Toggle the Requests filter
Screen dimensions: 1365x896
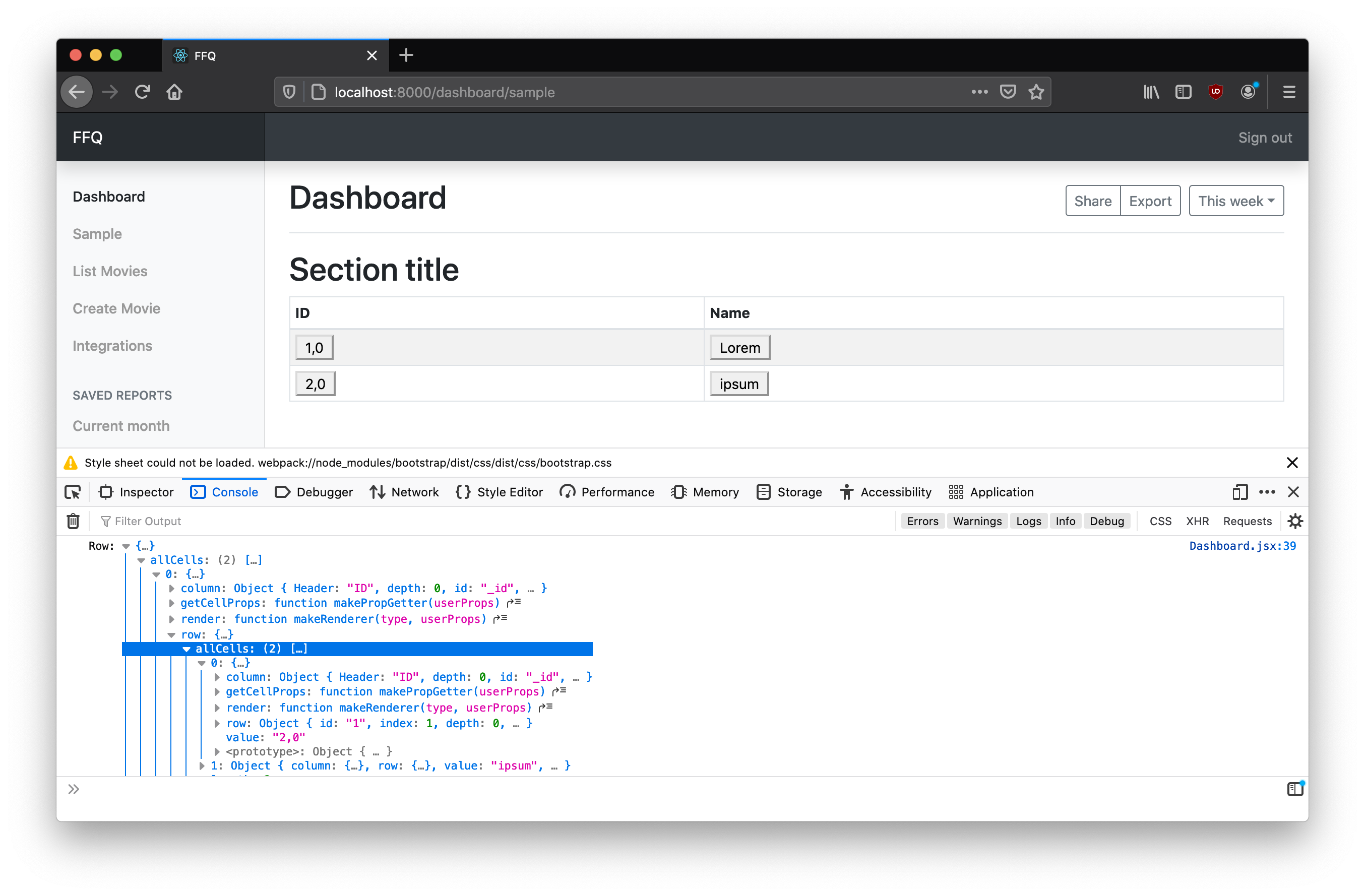pos(1247,521)
